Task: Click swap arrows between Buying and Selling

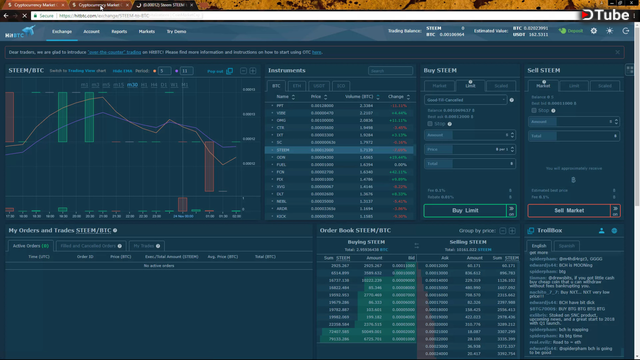Action: coord(416,246)
